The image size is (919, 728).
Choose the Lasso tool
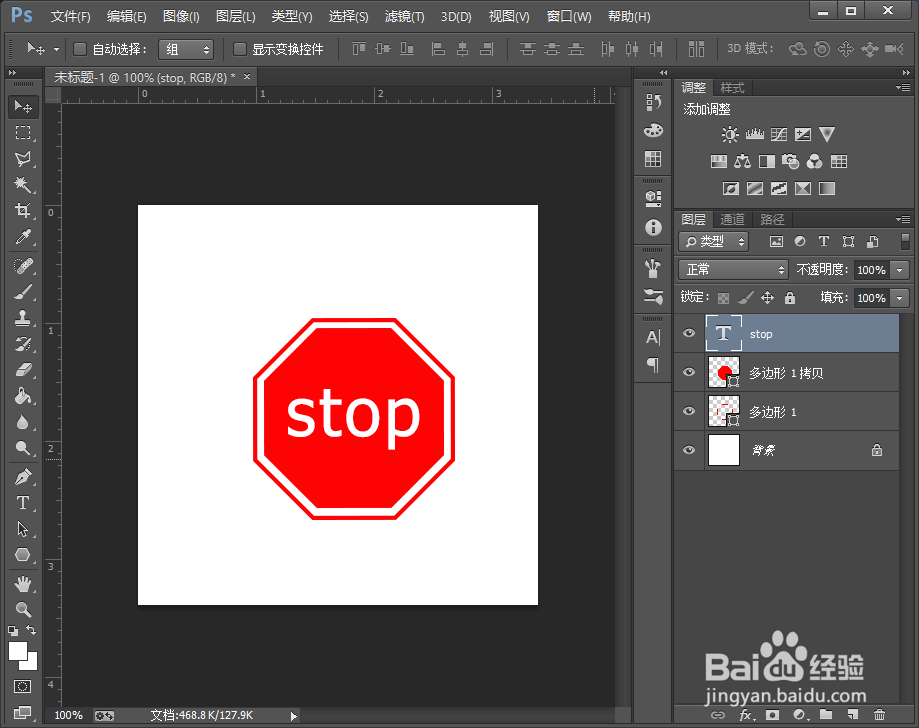pos(23,159)
